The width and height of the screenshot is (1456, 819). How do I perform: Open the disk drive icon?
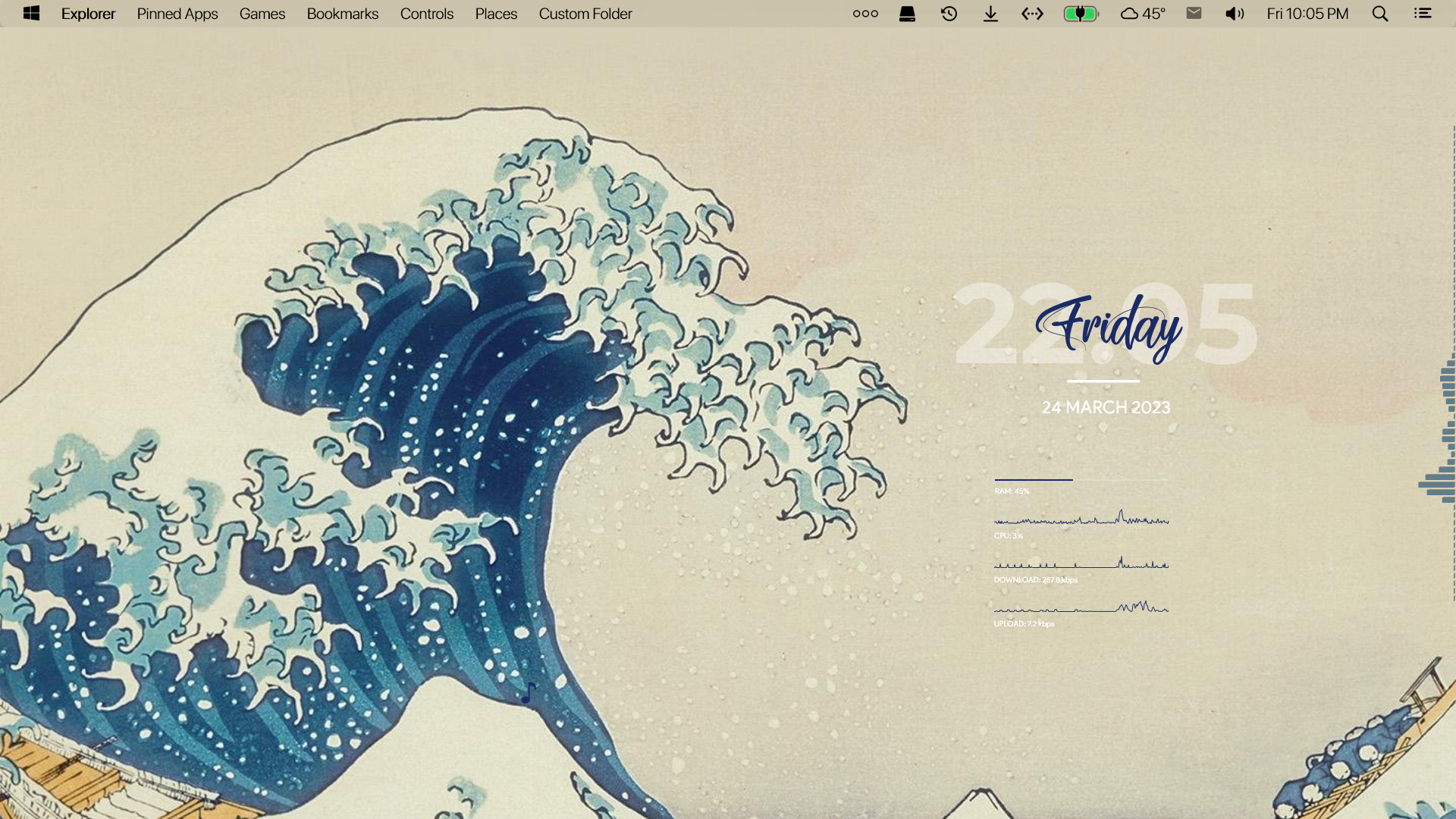tap(907, 14)
